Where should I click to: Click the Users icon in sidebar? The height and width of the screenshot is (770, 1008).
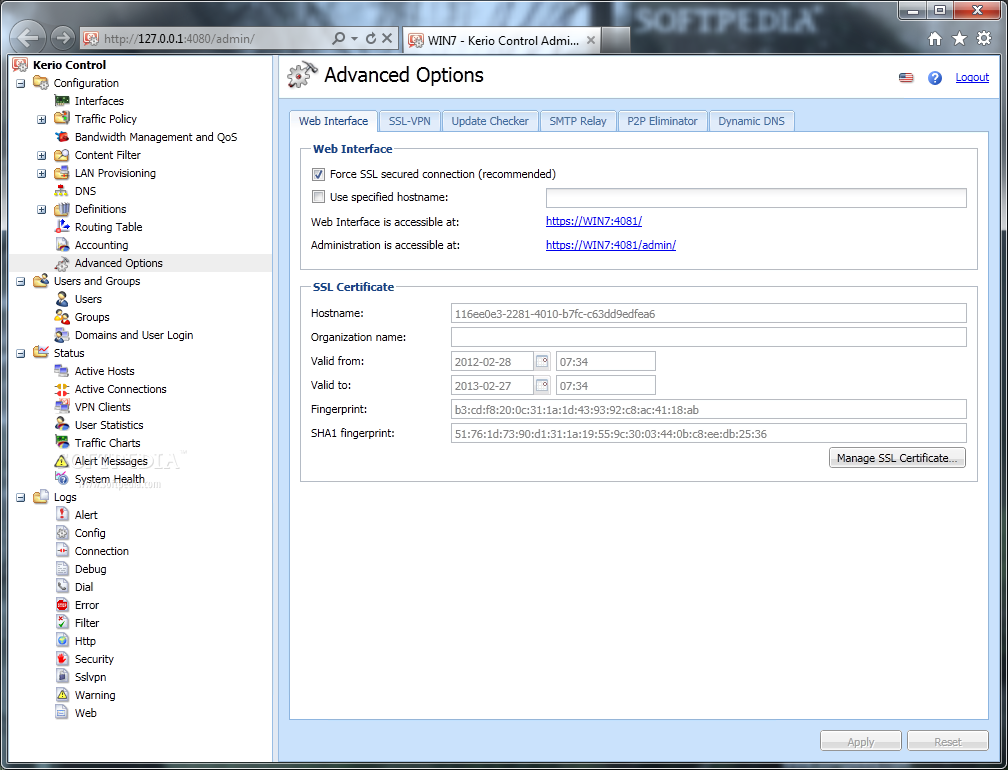(62, 299)
